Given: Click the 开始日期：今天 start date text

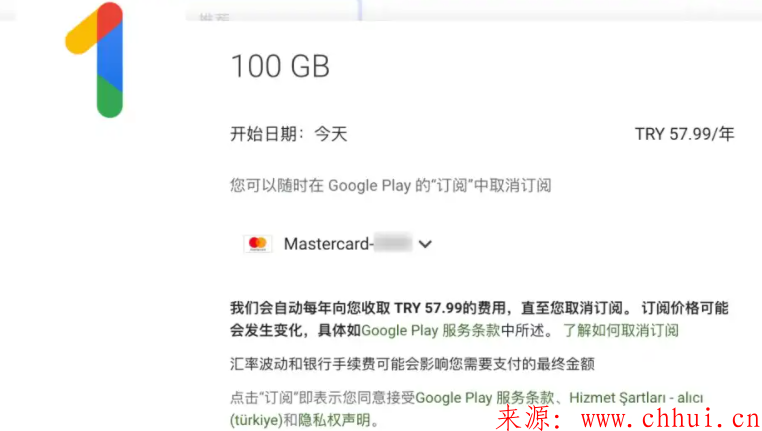Looking at the screenshot, I should [289, 134].
